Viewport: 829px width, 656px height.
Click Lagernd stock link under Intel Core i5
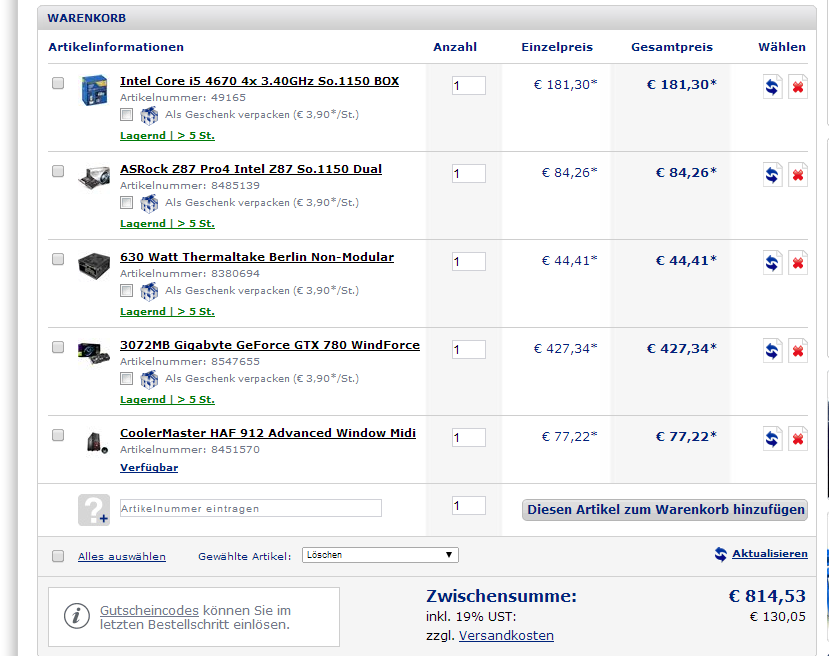[167, 136]
